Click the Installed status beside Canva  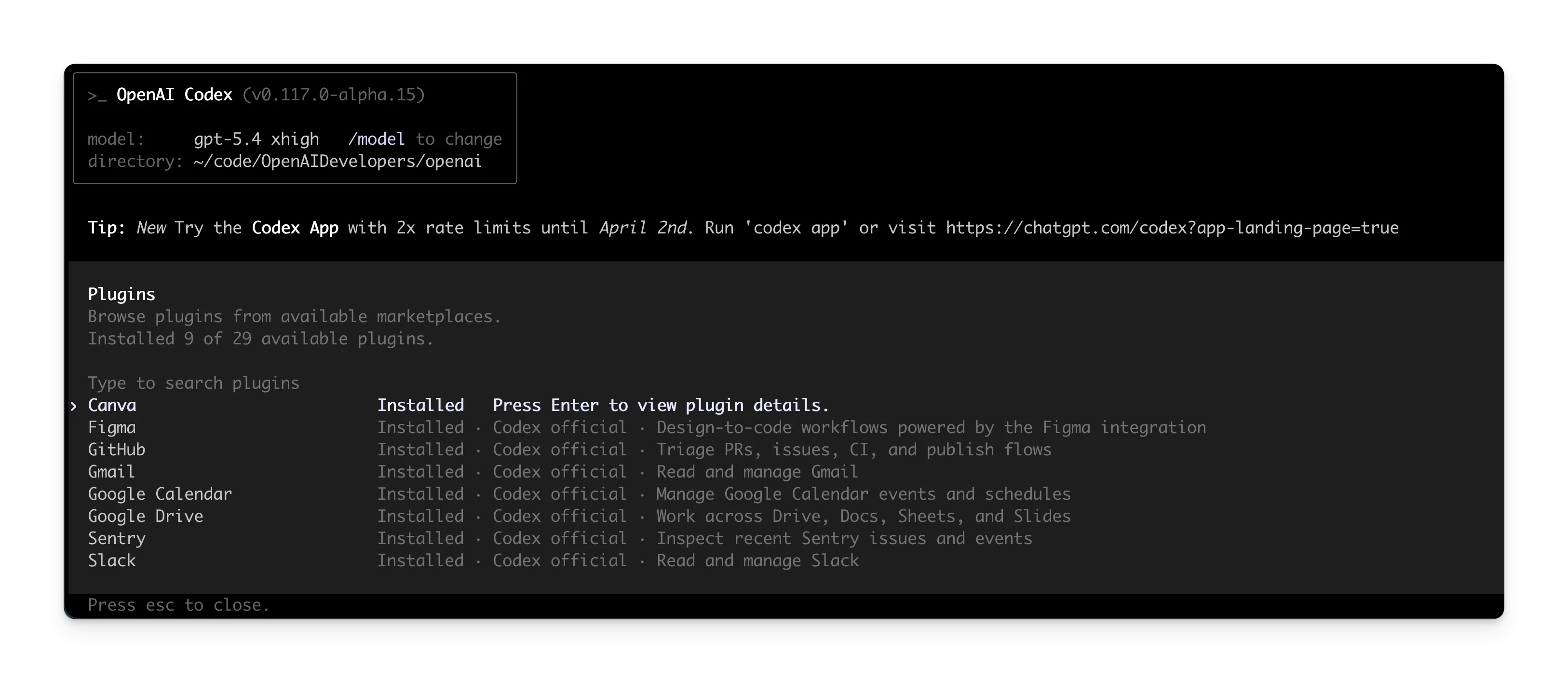click(x=420, y=406)
